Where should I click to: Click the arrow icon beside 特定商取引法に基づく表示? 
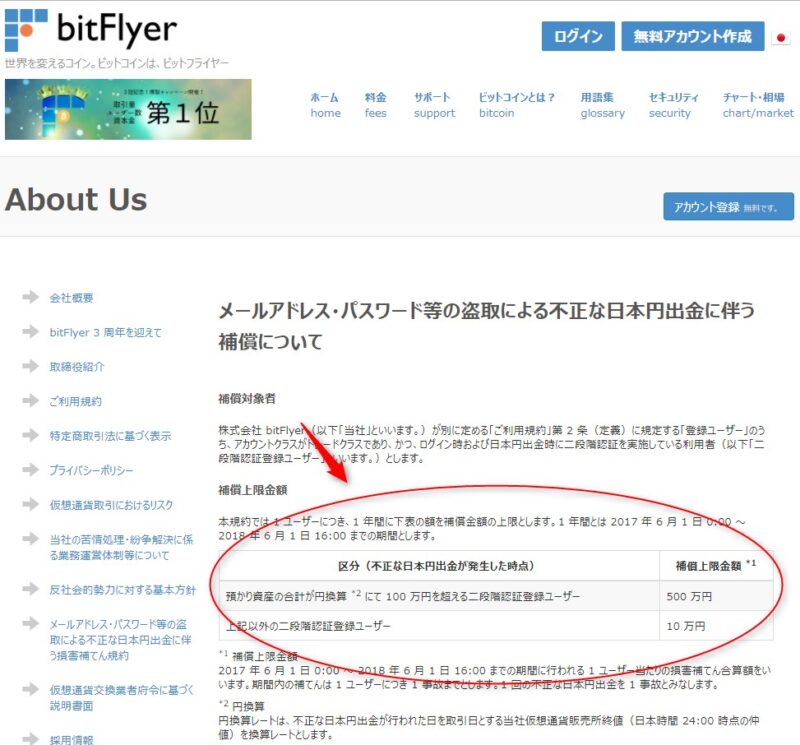[31, 435]
